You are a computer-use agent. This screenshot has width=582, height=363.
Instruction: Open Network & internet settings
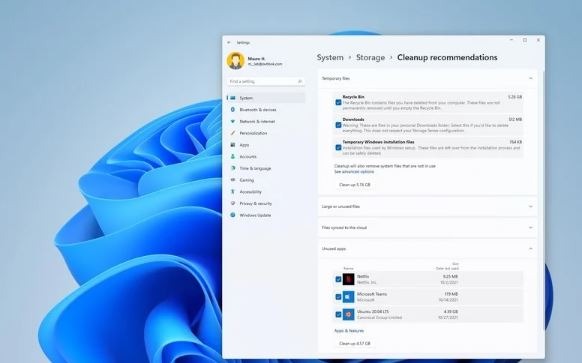266,121
